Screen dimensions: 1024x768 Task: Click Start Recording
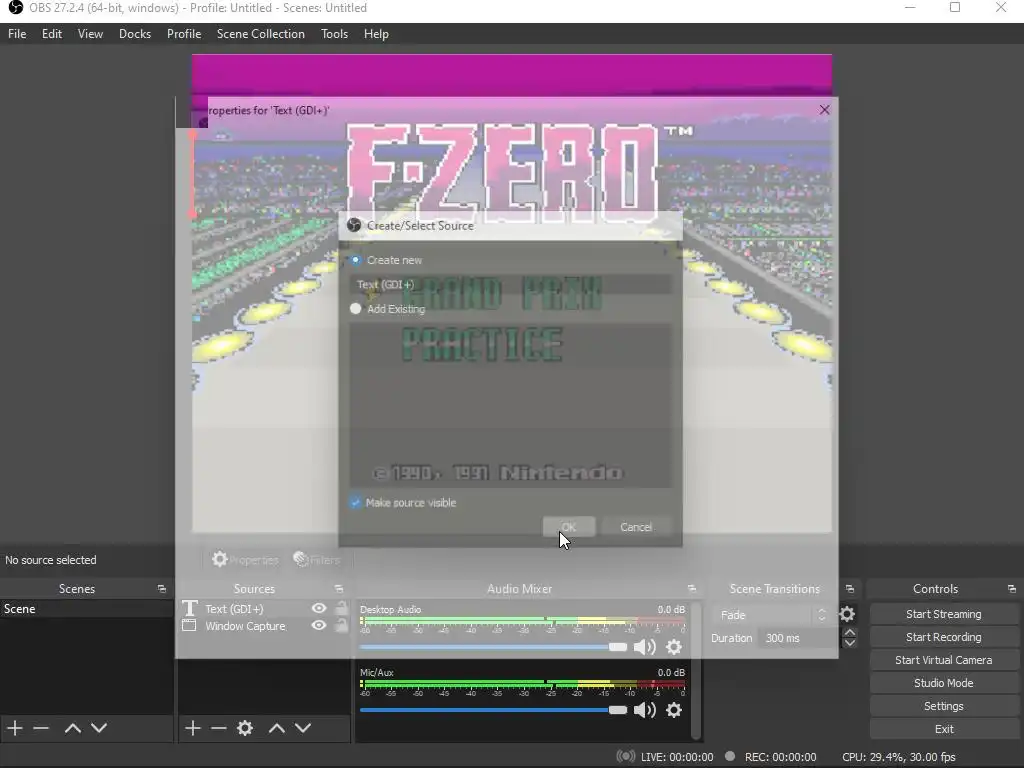943,637
